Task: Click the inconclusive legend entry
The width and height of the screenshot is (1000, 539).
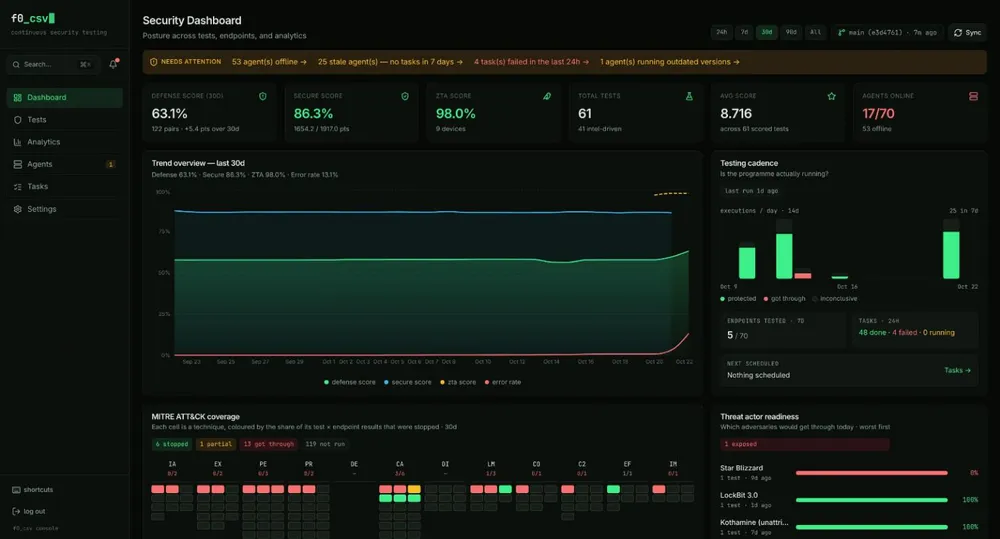Action: pyautogui.click(x=835, y=299)
